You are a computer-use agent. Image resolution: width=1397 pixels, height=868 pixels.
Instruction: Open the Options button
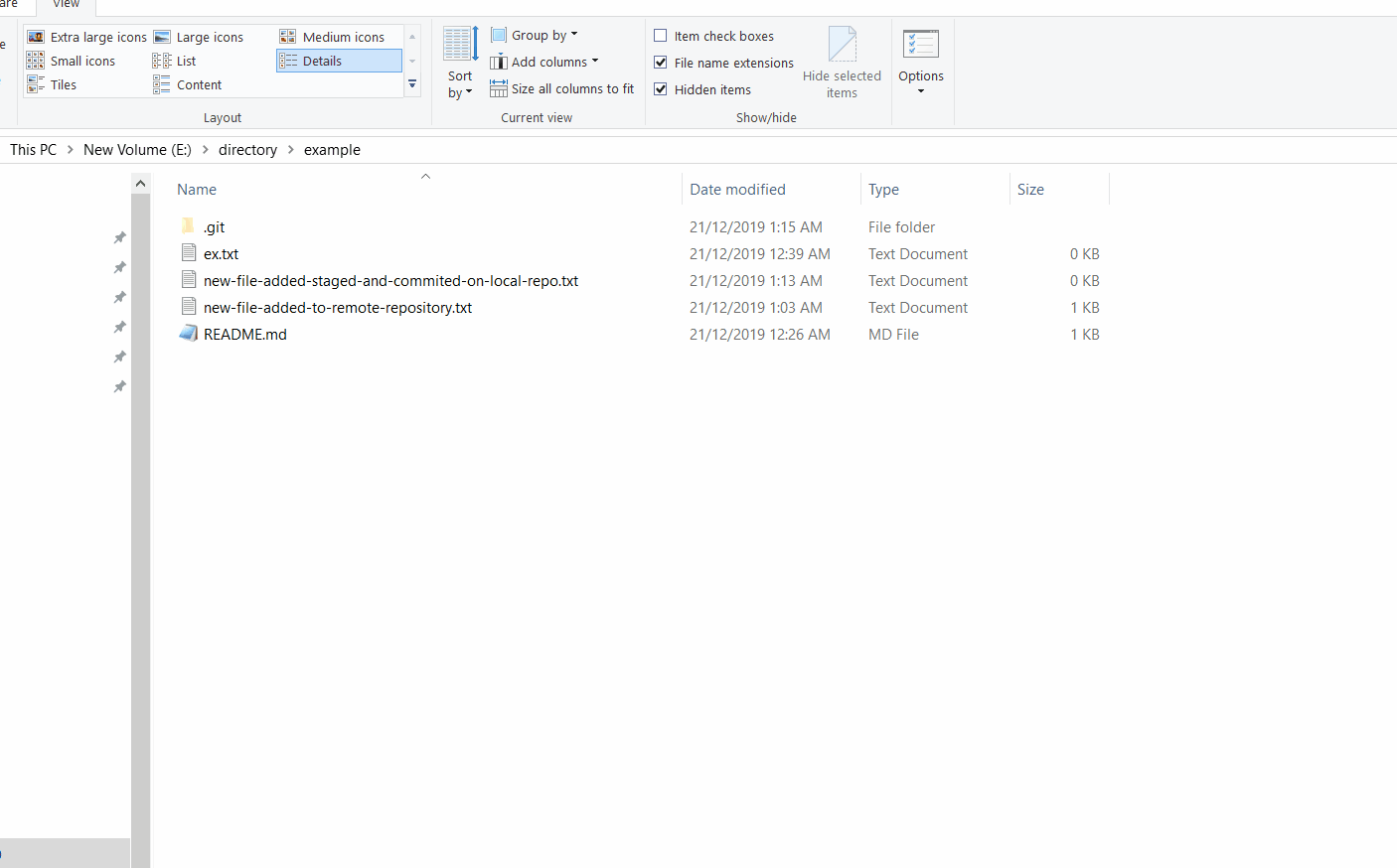pos(920,62)
